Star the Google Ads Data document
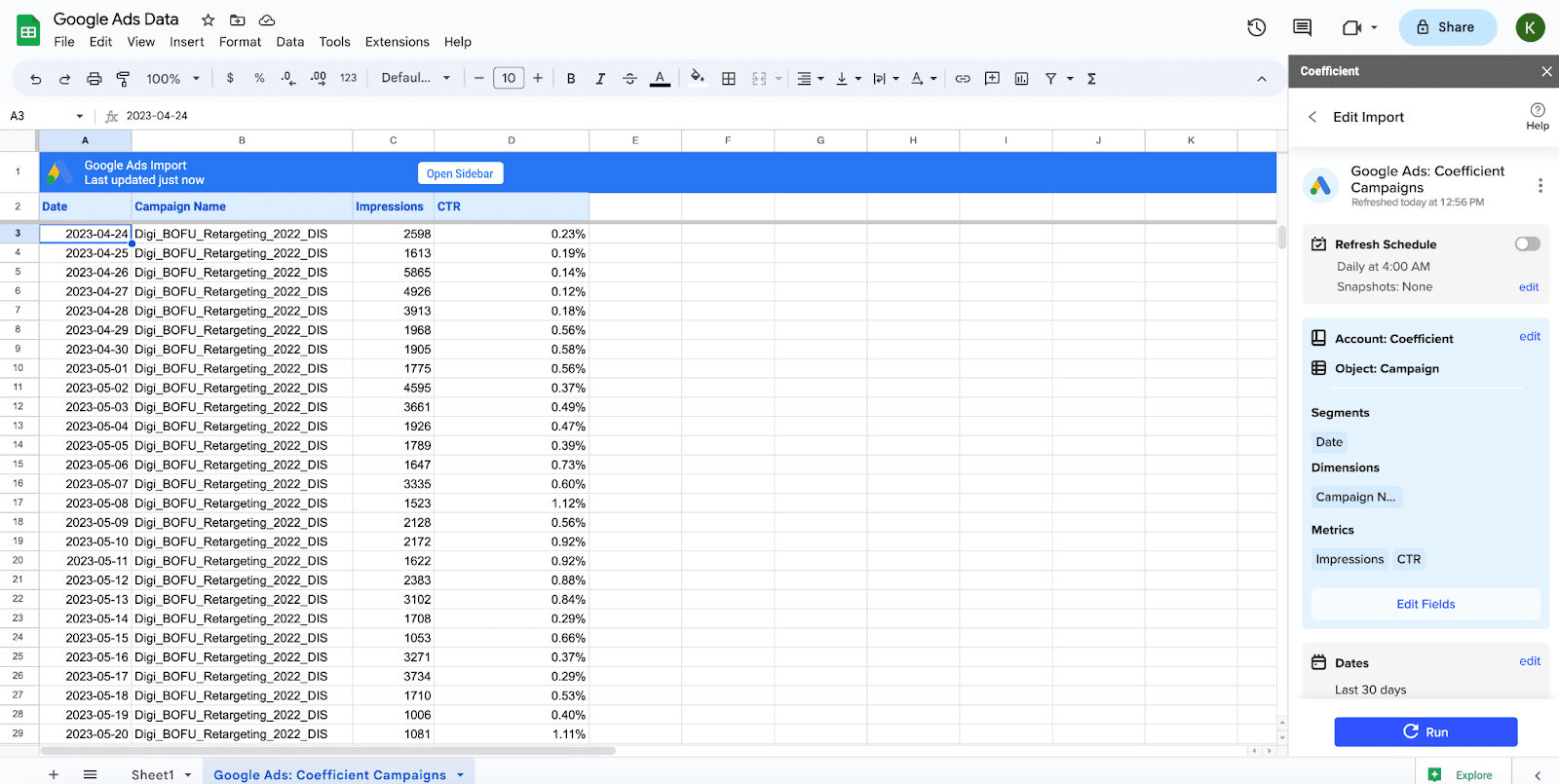The image size is (1559, 784). [x=208, y=19]
